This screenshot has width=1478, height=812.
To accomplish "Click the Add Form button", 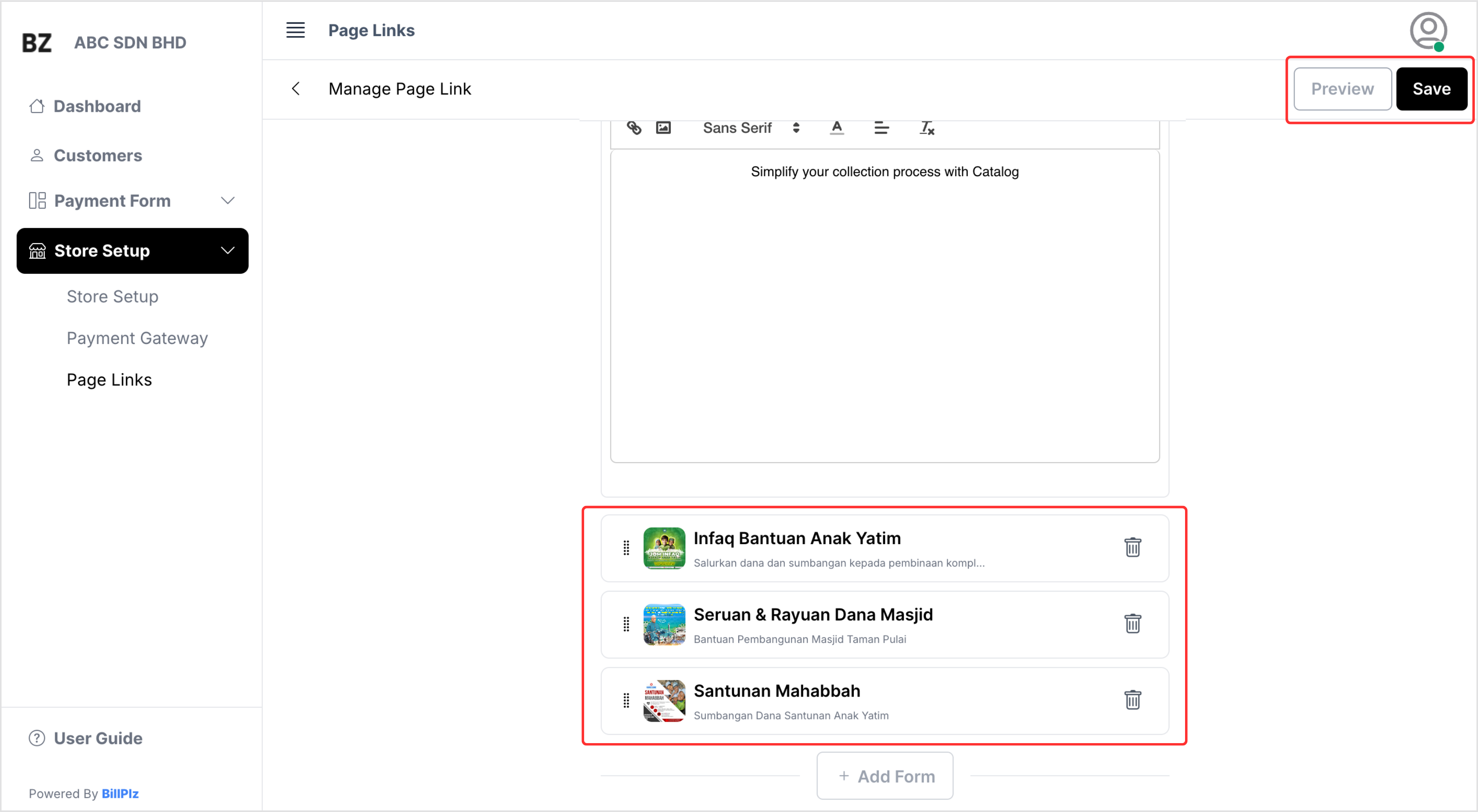I will pos(885,776).
